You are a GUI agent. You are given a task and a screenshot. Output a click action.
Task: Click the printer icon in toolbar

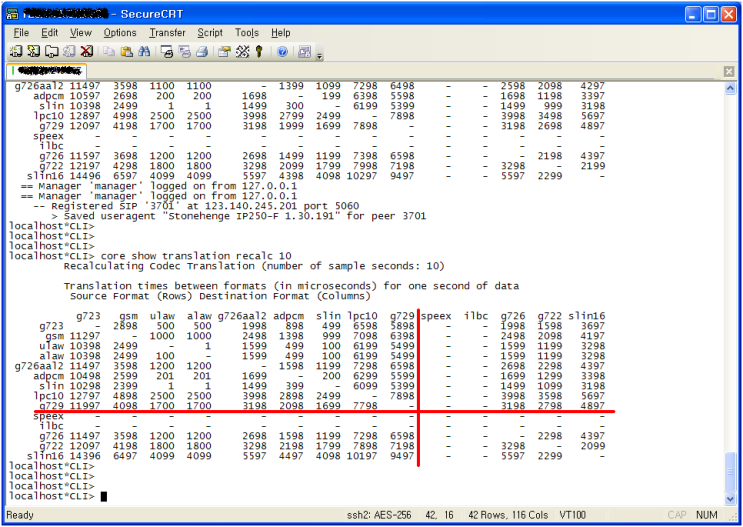tap(202, 51)
